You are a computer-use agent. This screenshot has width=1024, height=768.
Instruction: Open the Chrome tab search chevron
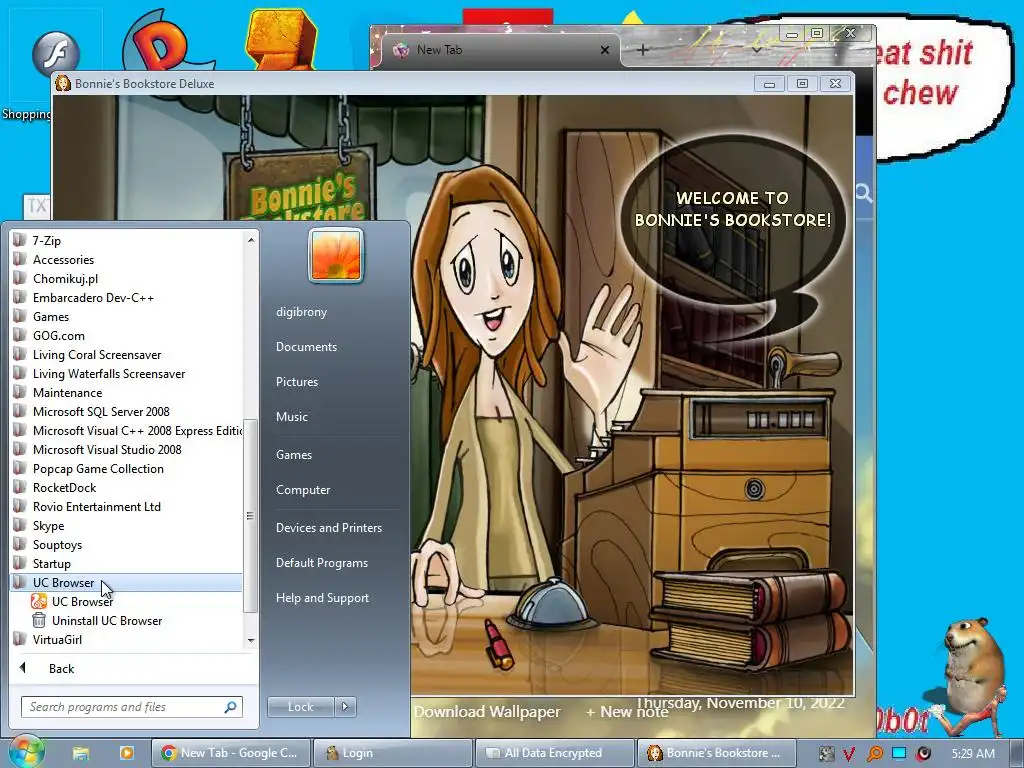pyautogui.click(x=756, y=50)
